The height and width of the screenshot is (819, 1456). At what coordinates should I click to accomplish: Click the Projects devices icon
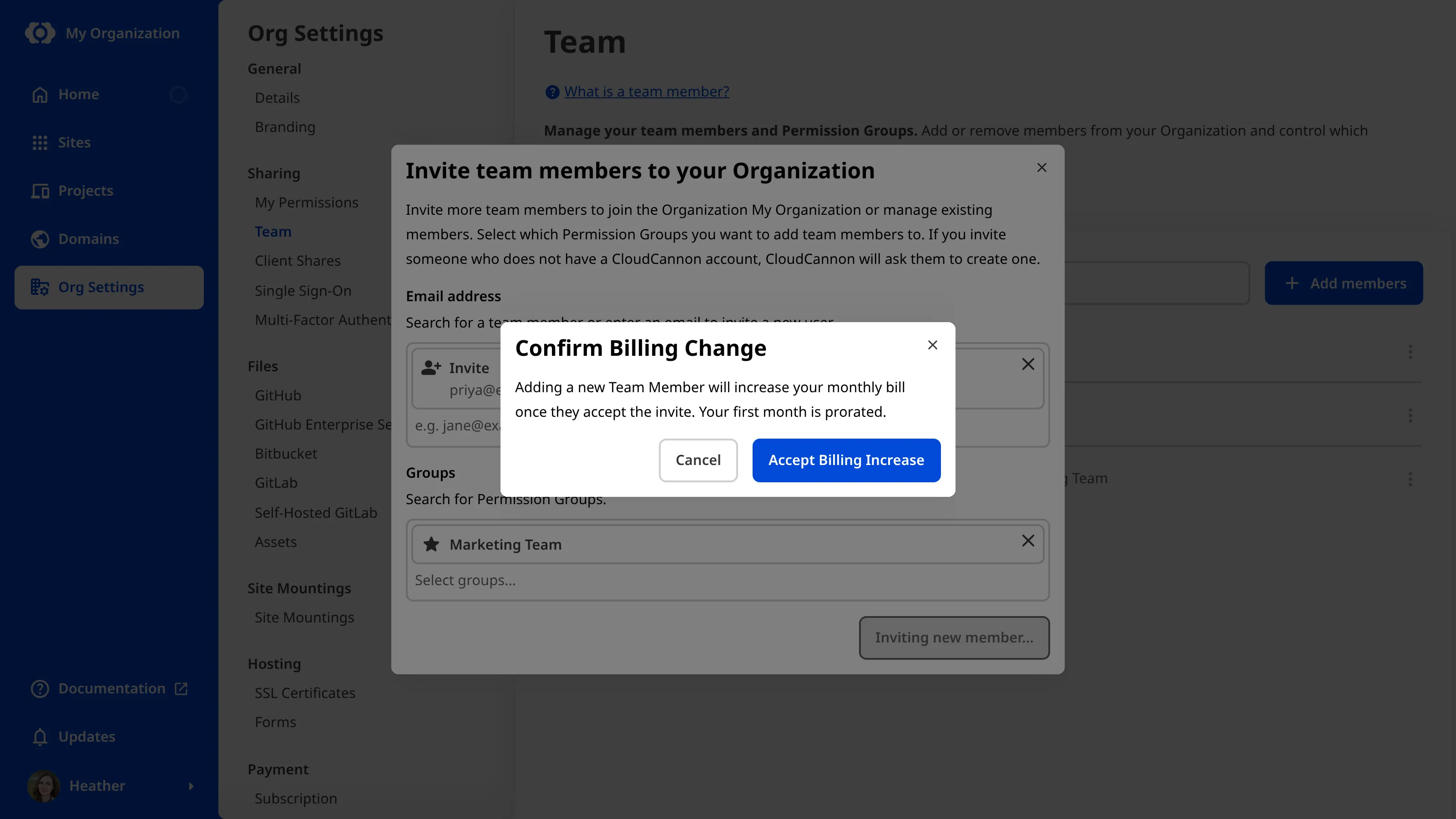(x=40, y=191)
